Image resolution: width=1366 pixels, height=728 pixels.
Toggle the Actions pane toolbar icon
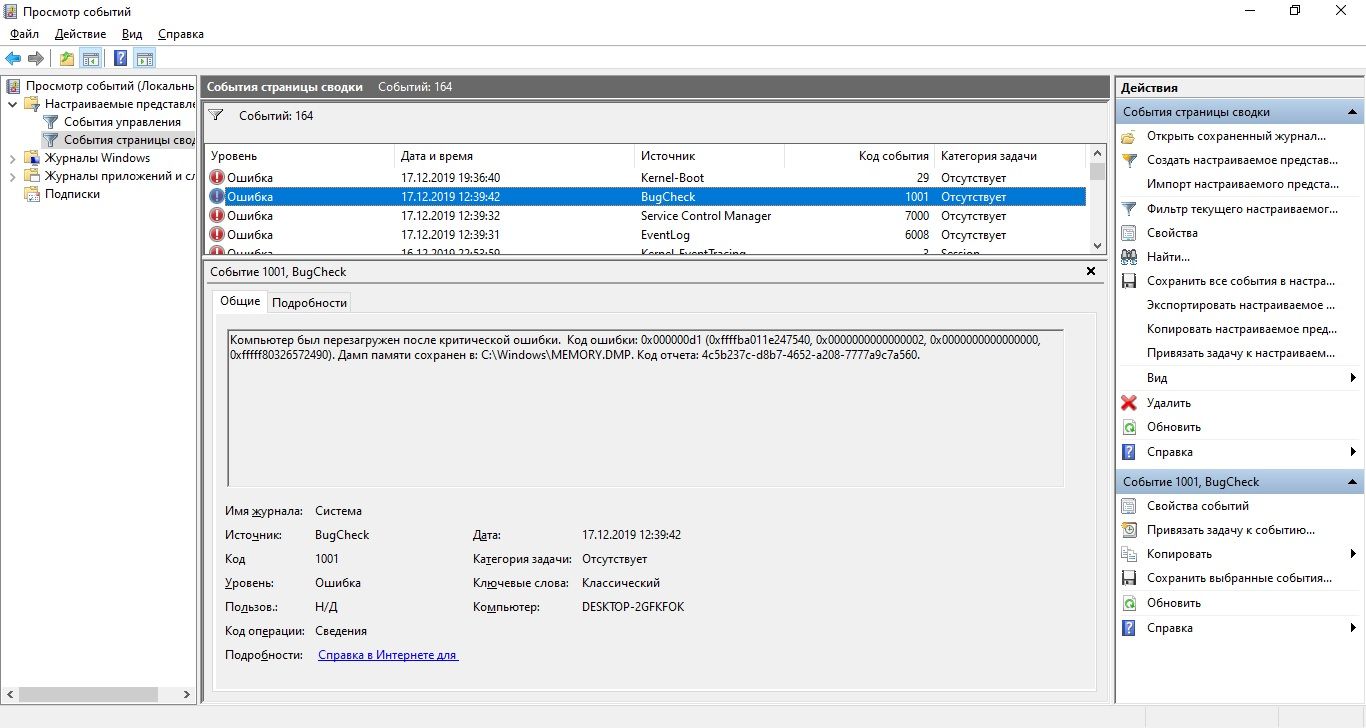click(x=145, y=59)
